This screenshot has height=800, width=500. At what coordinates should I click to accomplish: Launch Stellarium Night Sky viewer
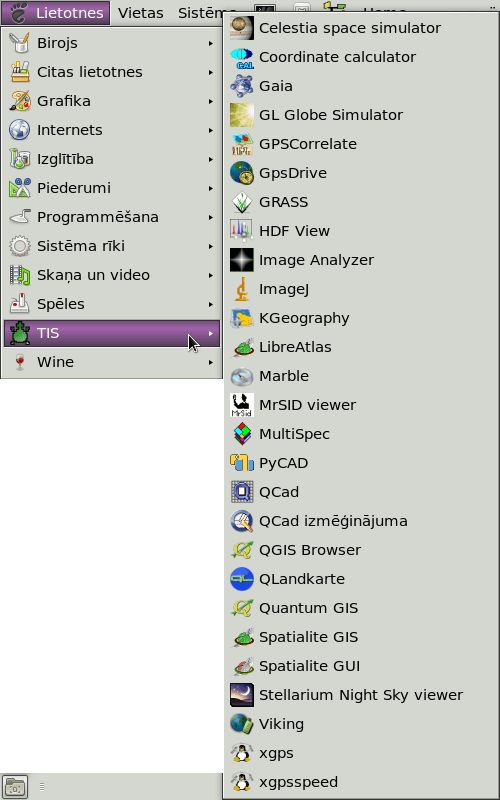[x=361, y=695]
